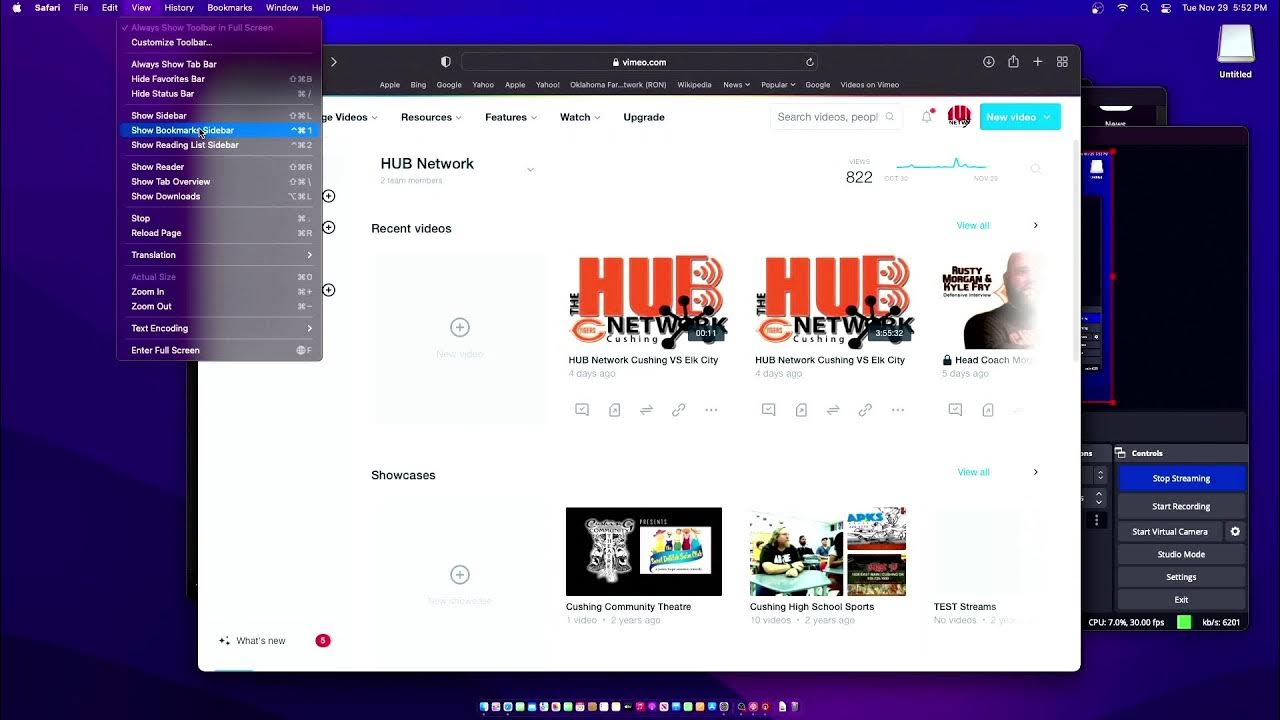Choose Enter Full Screen
Screen dimensions: 1280x720
(x=219, y=350)
